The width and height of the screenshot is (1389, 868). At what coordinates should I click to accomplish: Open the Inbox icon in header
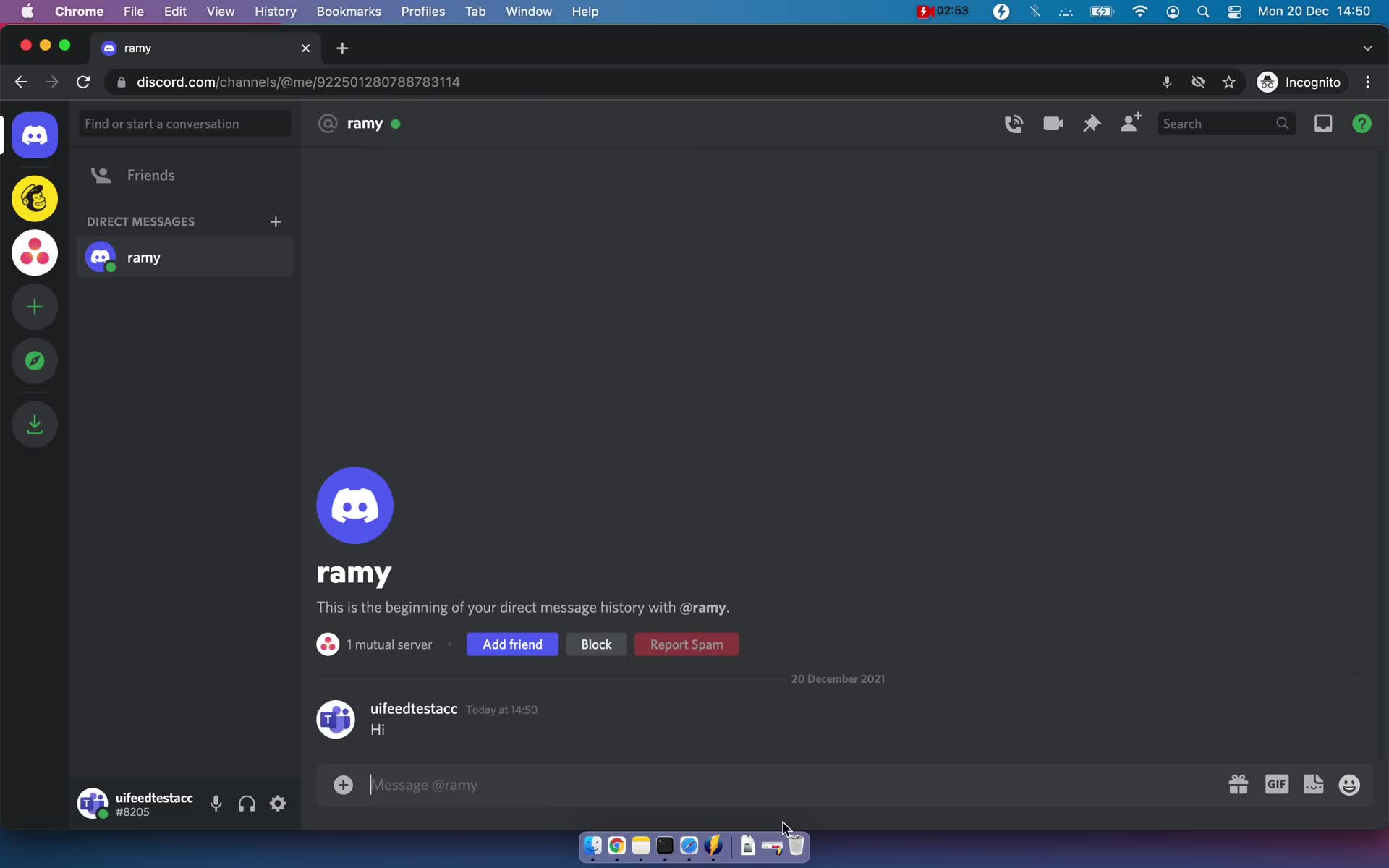[x=1323, y=124]
